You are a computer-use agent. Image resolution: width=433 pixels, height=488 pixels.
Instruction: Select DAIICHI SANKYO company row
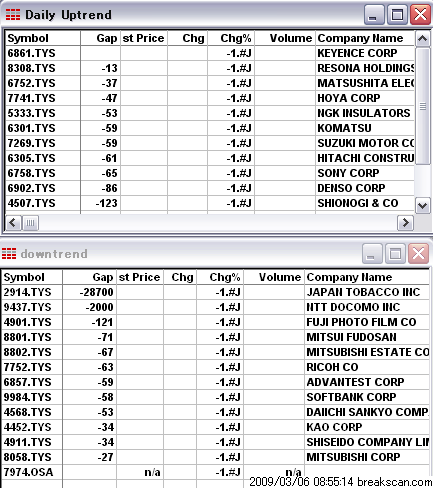[216, 412]
